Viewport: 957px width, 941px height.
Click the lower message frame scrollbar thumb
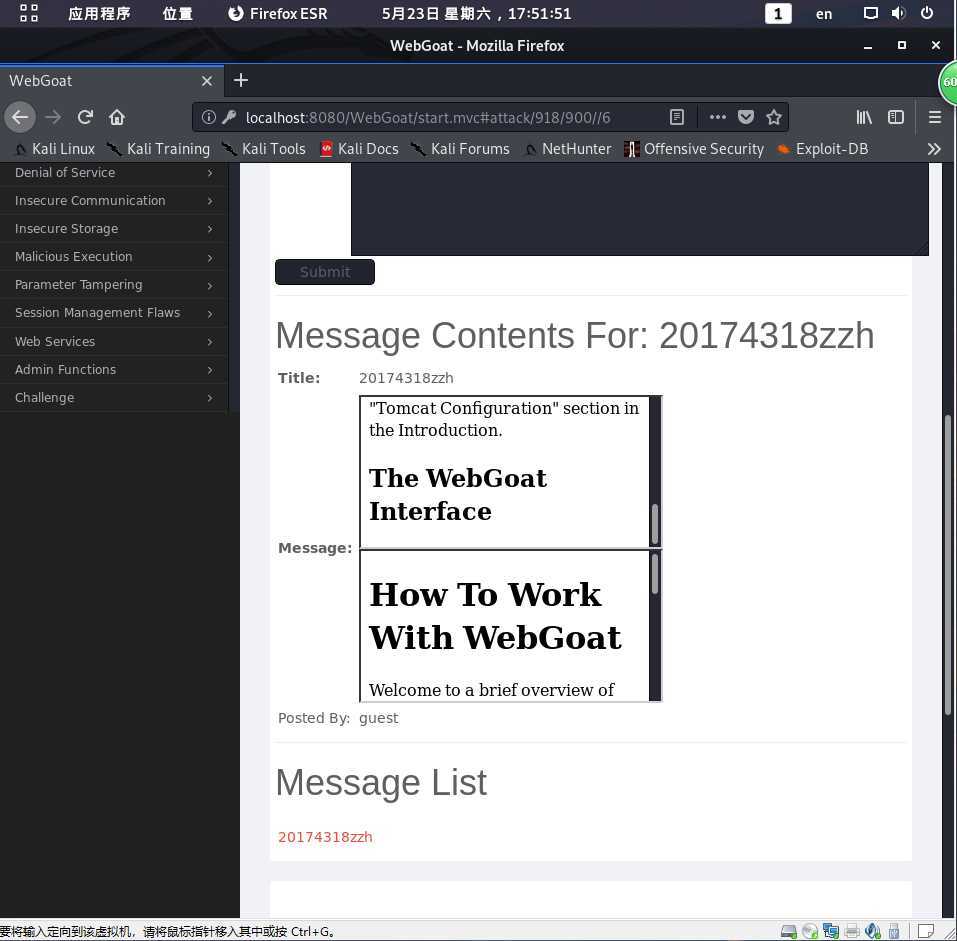click(655, 573)
